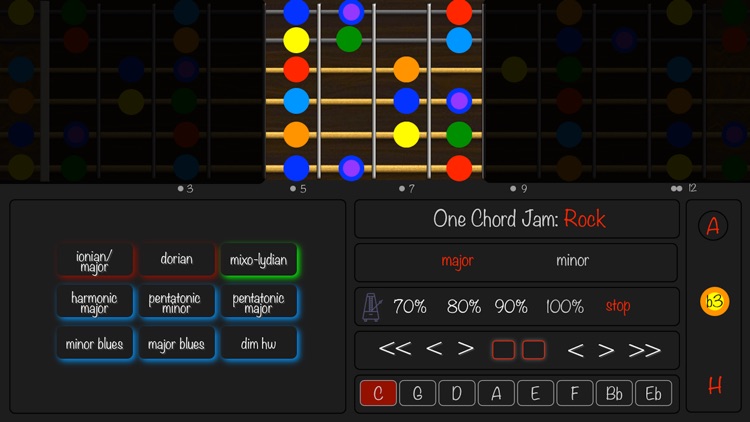This screenshot has width=750, height=422.
Task: Tap red note on eighth fret bottom string
Action: pyautogui.click(x=459, y=168)
